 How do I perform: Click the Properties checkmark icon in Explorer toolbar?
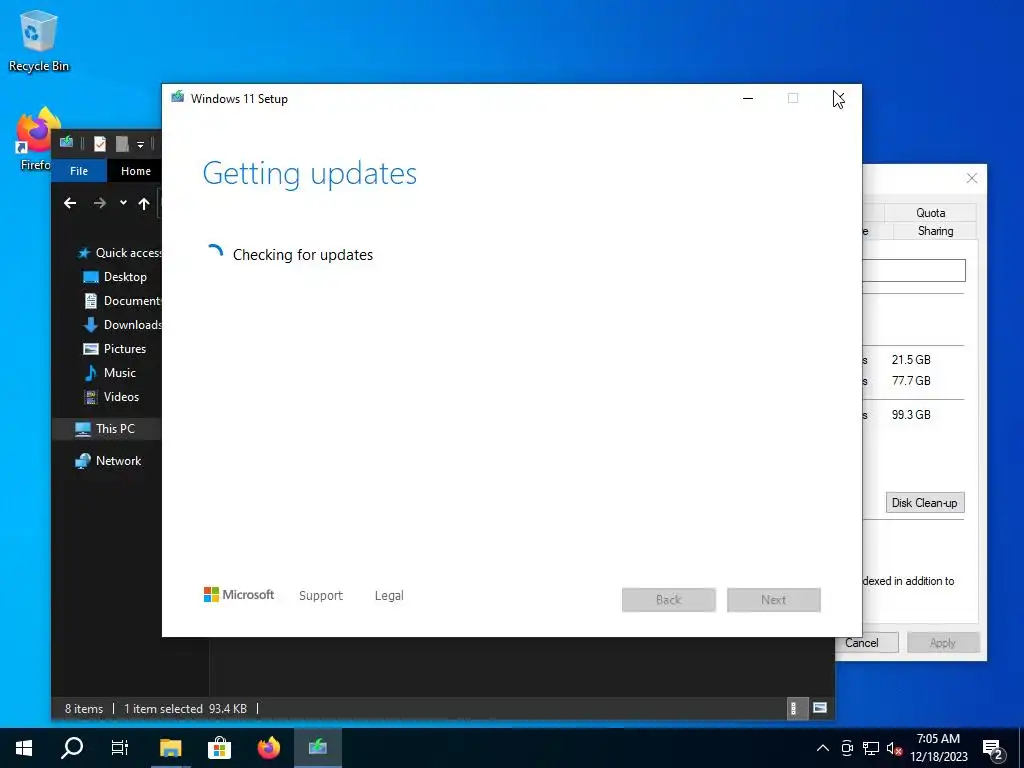click(100, 144)
